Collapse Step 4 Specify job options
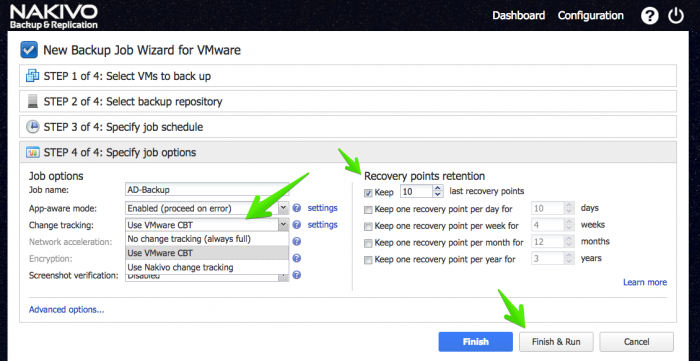The height and width of the screenshot is (361, 700). [348, 152]
